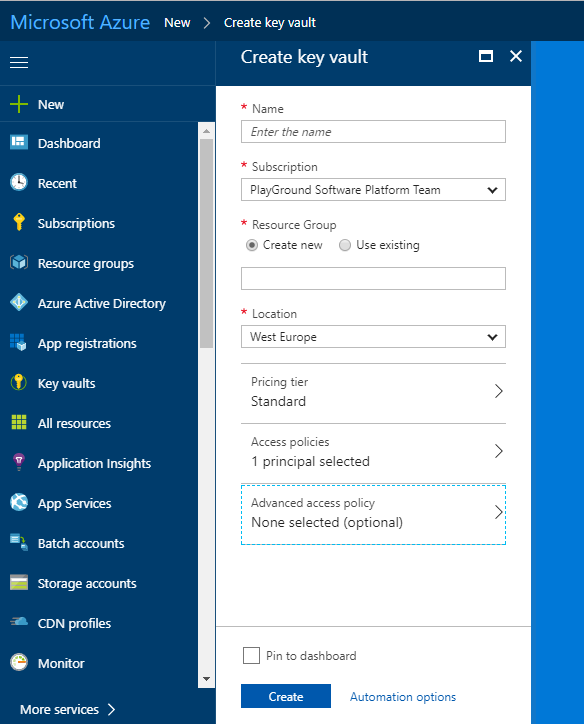
Task: Open Key vaults menu item
Action: [x=66, y=384]
